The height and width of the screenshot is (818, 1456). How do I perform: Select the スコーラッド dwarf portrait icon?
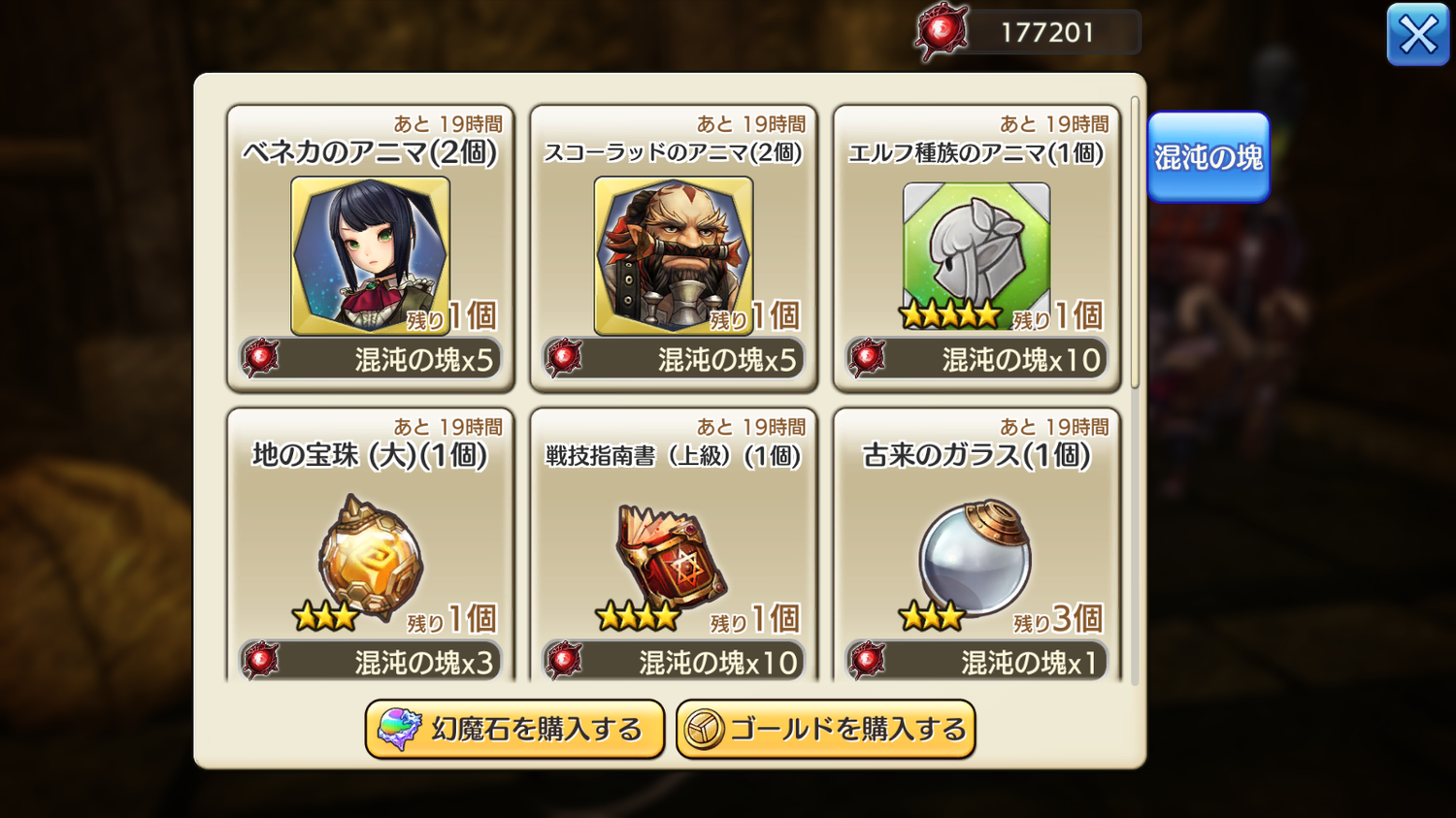pyautogui.click(x=674, y=255)
